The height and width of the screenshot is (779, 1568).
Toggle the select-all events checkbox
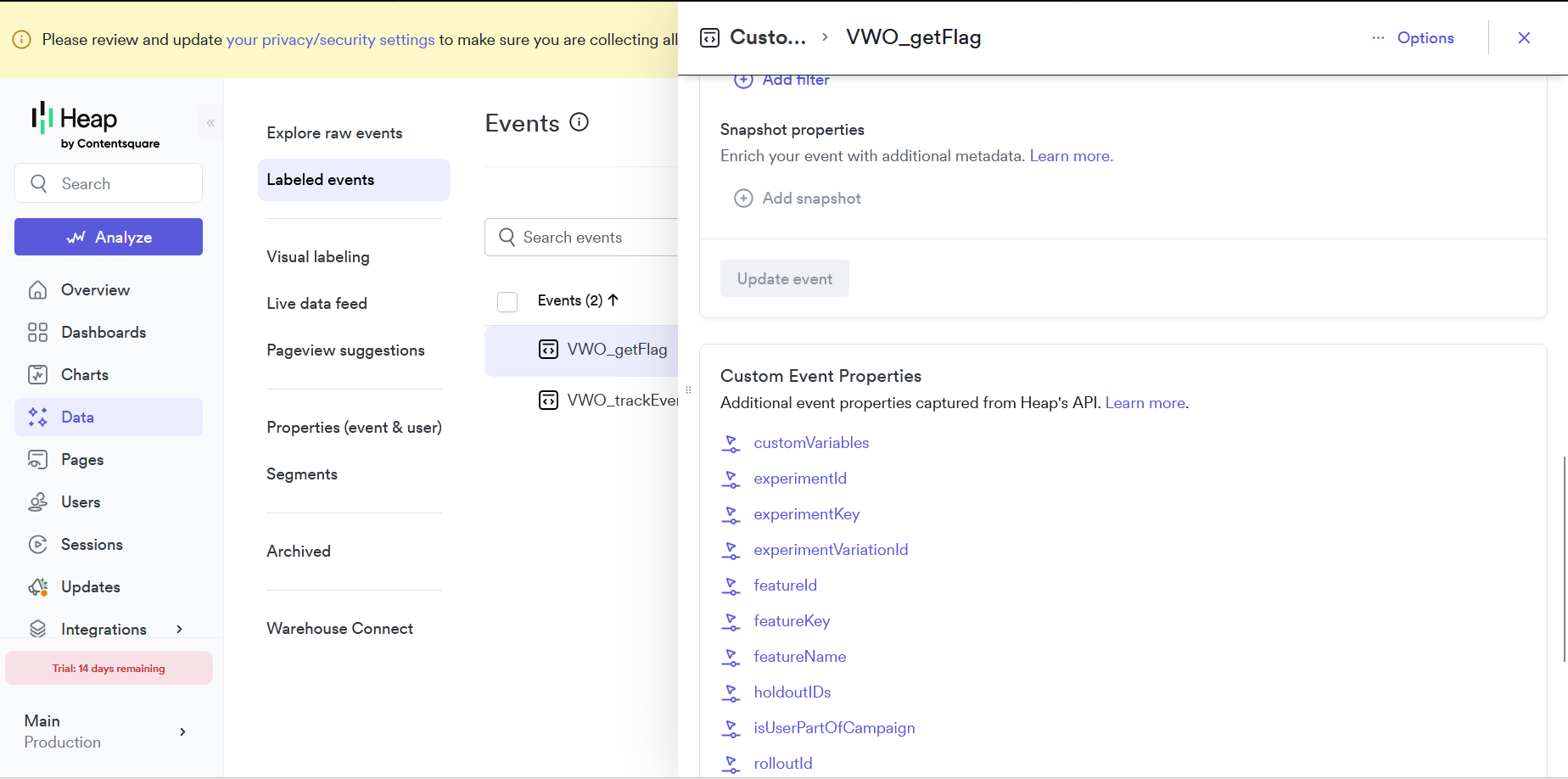click(507, 301)
